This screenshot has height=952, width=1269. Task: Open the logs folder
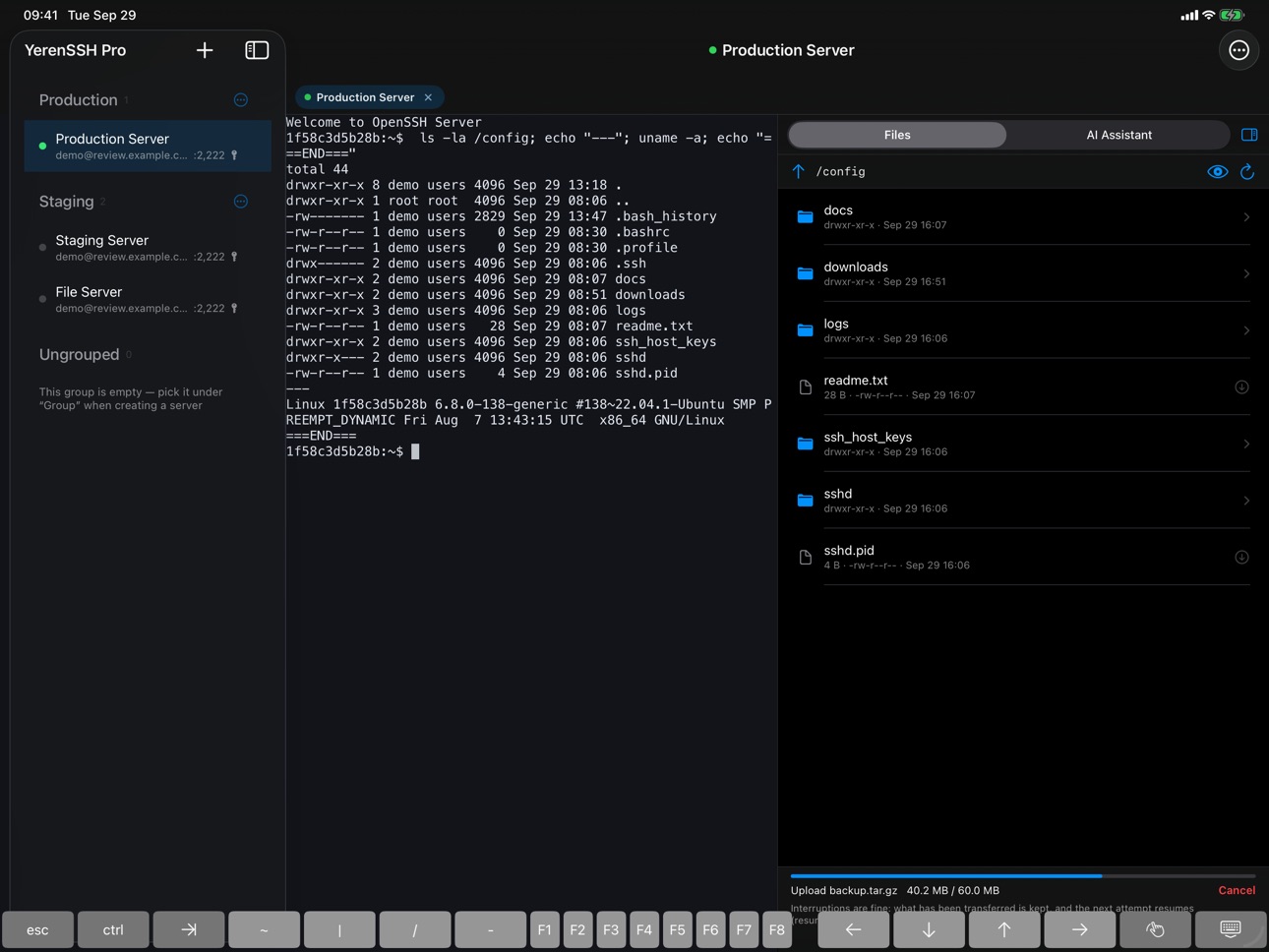point(1023,330)
